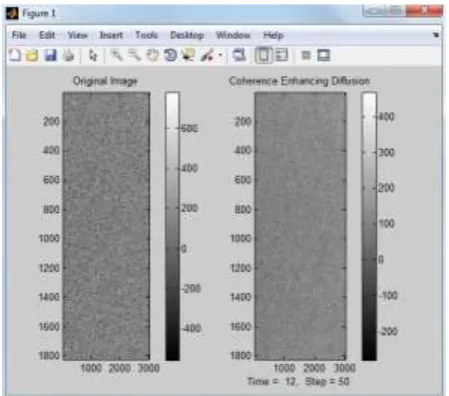
Task: Click the Link Plot toolbar icon
Action: click(x=239, y=55)
